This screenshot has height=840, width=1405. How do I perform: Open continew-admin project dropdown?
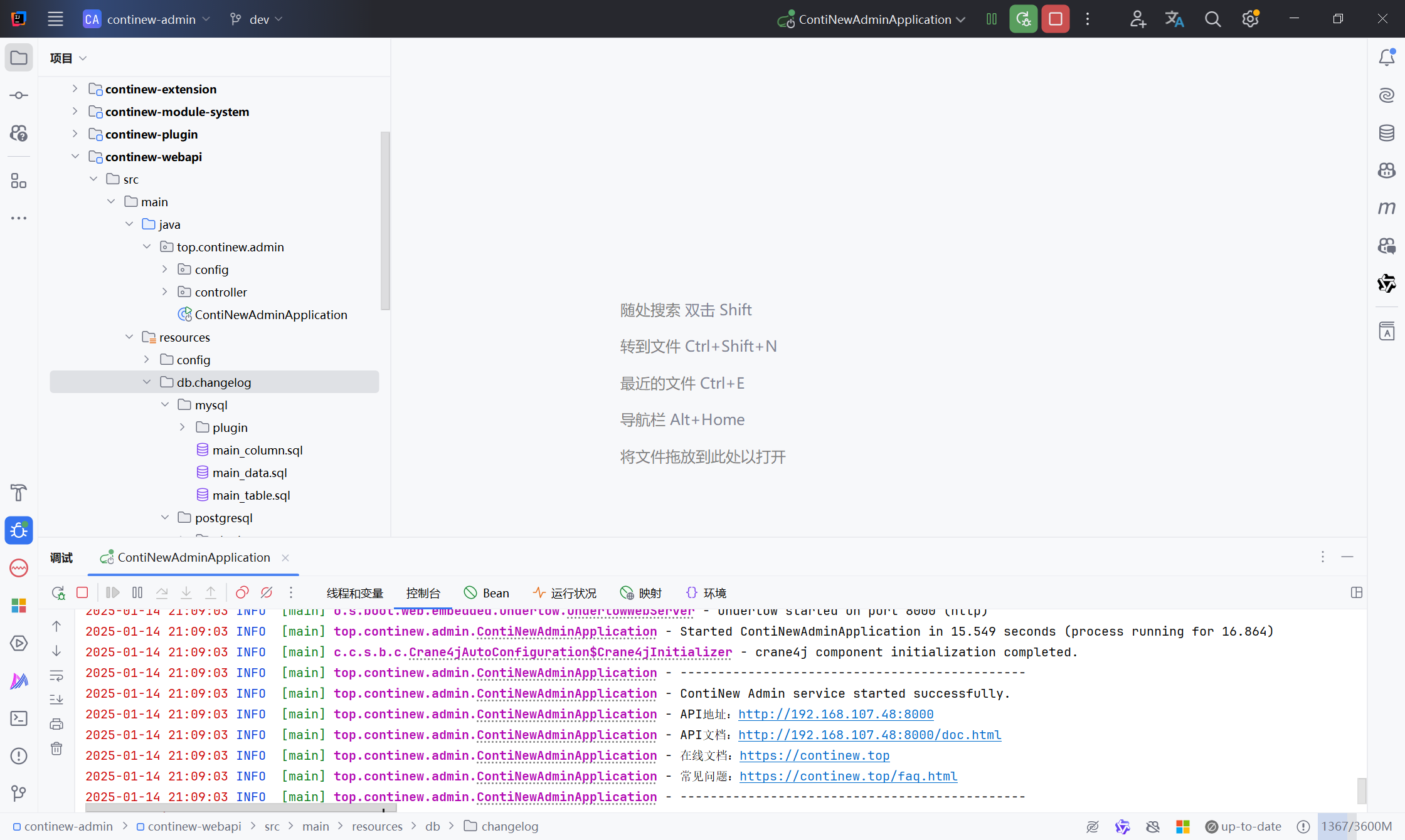(147, 19)
